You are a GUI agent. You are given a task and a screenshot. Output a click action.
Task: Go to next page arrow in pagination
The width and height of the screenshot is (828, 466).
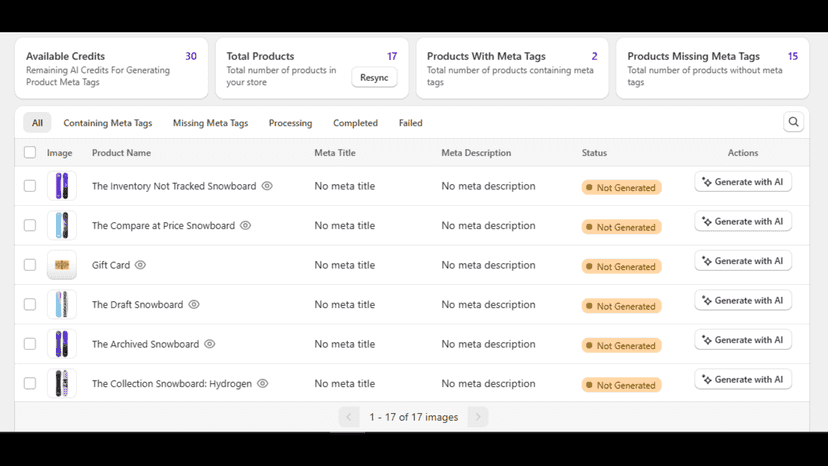pyautogui.click(x=478, y=417)
